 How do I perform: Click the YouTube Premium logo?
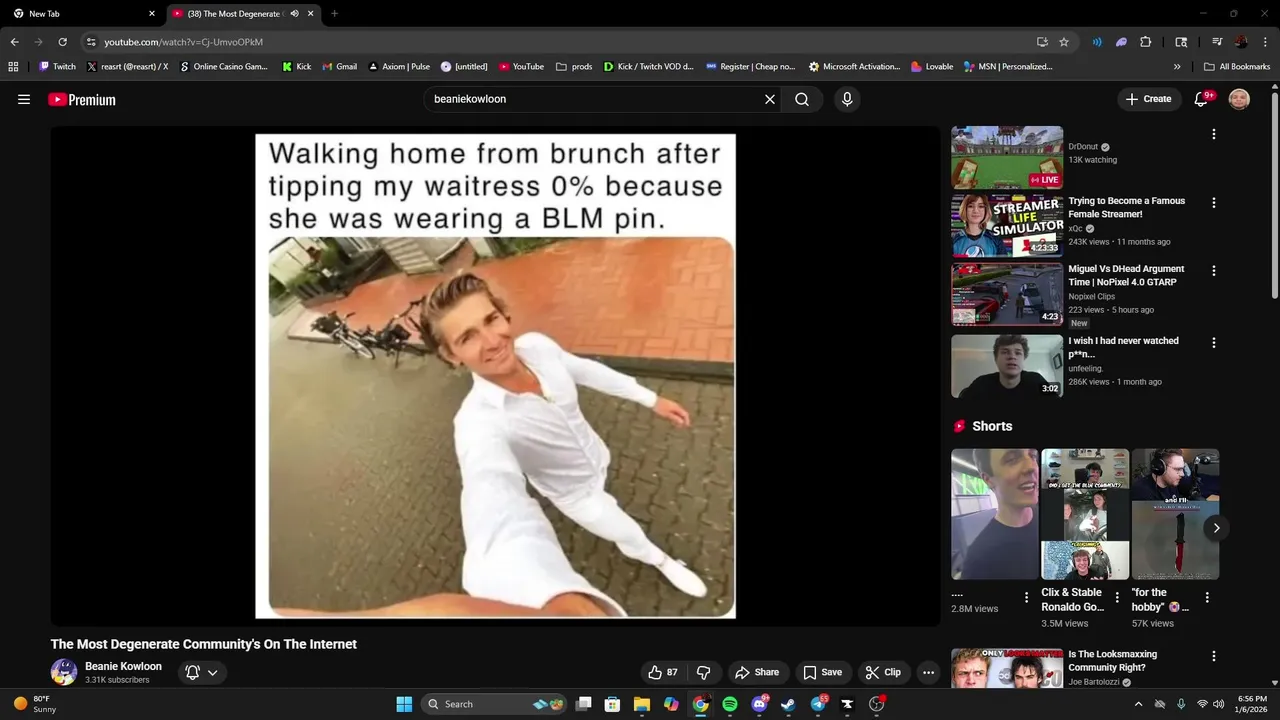[x=82, y=99]
